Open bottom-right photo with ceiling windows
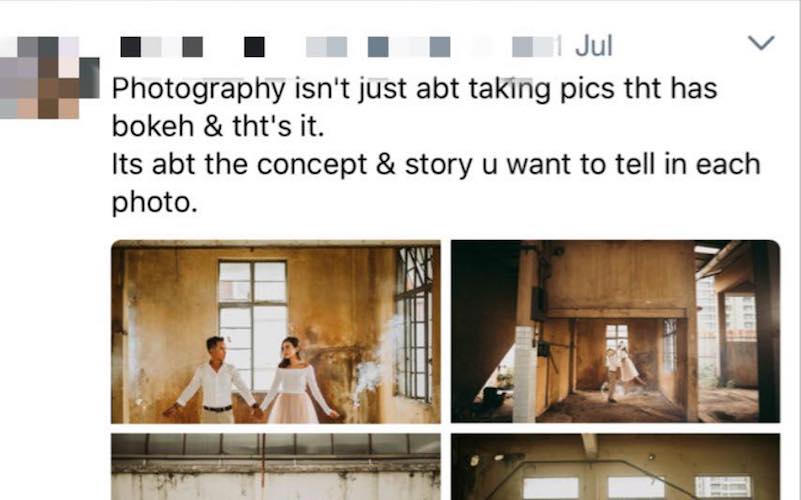Viewport: 801px width, 500px height. pyautogui.click(x=615, y=466)
